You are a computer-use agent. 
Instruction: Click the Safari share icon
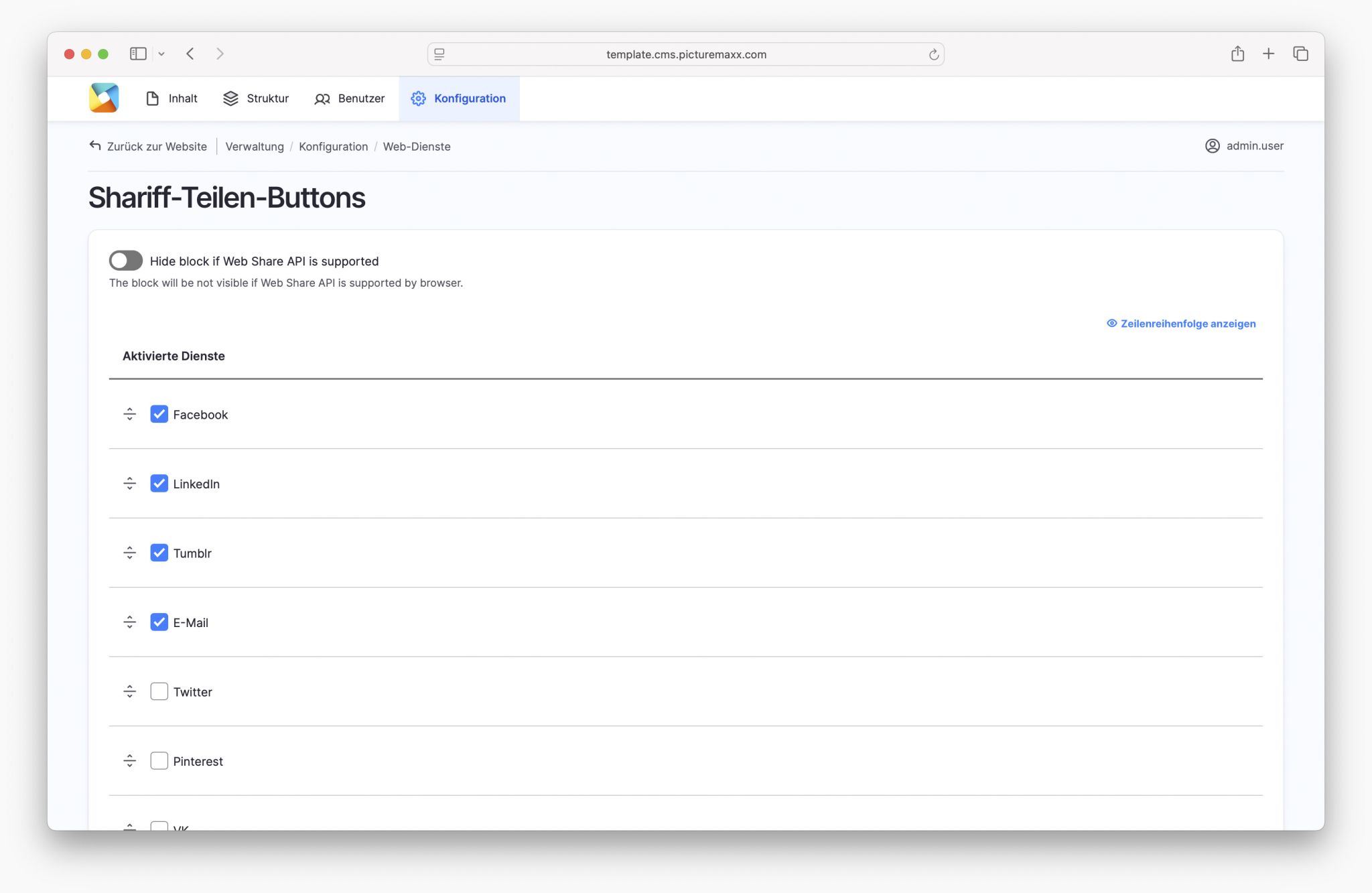[x=1237, y=54]
